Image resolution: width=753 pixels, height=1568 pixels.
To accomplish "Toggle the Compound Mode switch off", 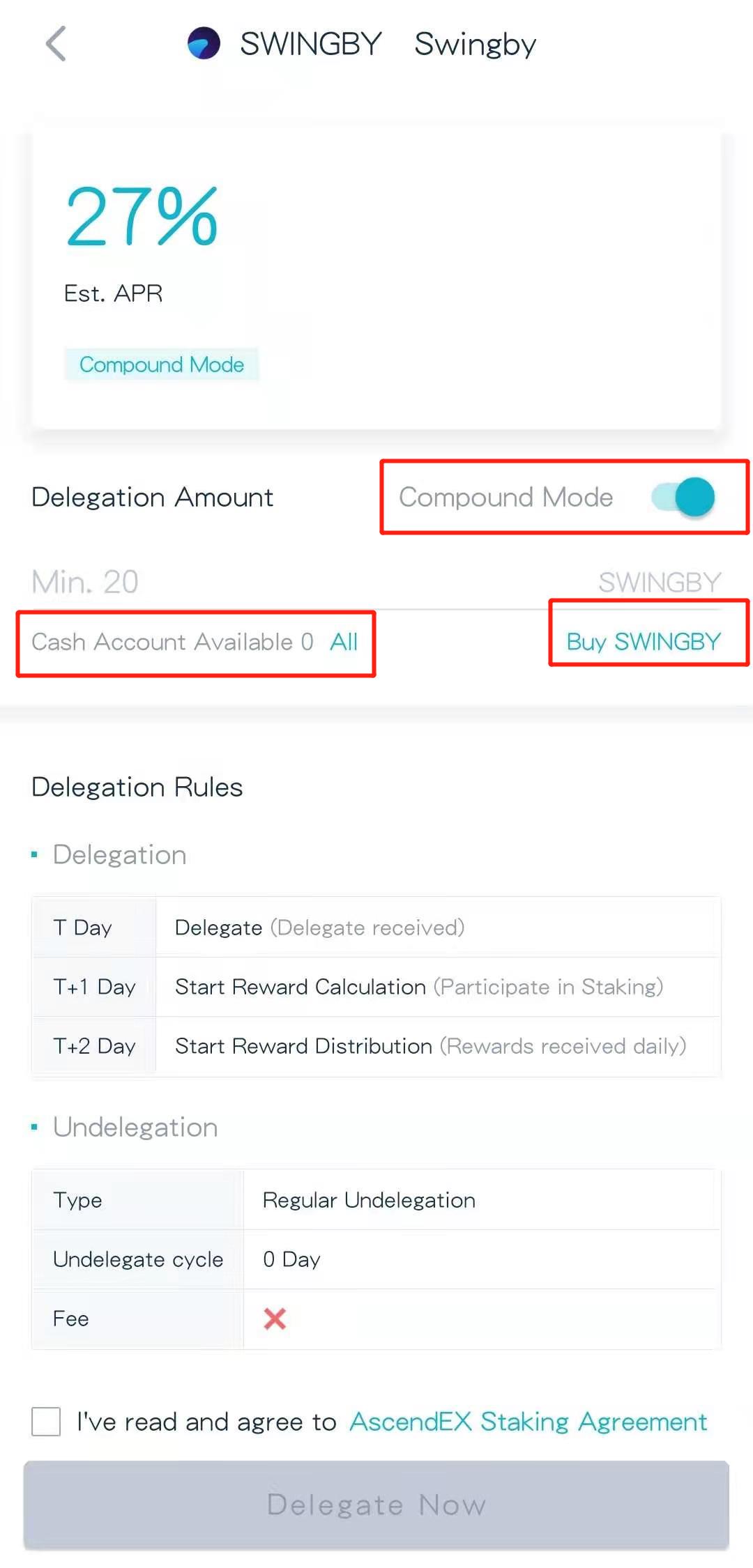I will pyautogui.click(x=683, y=497).
